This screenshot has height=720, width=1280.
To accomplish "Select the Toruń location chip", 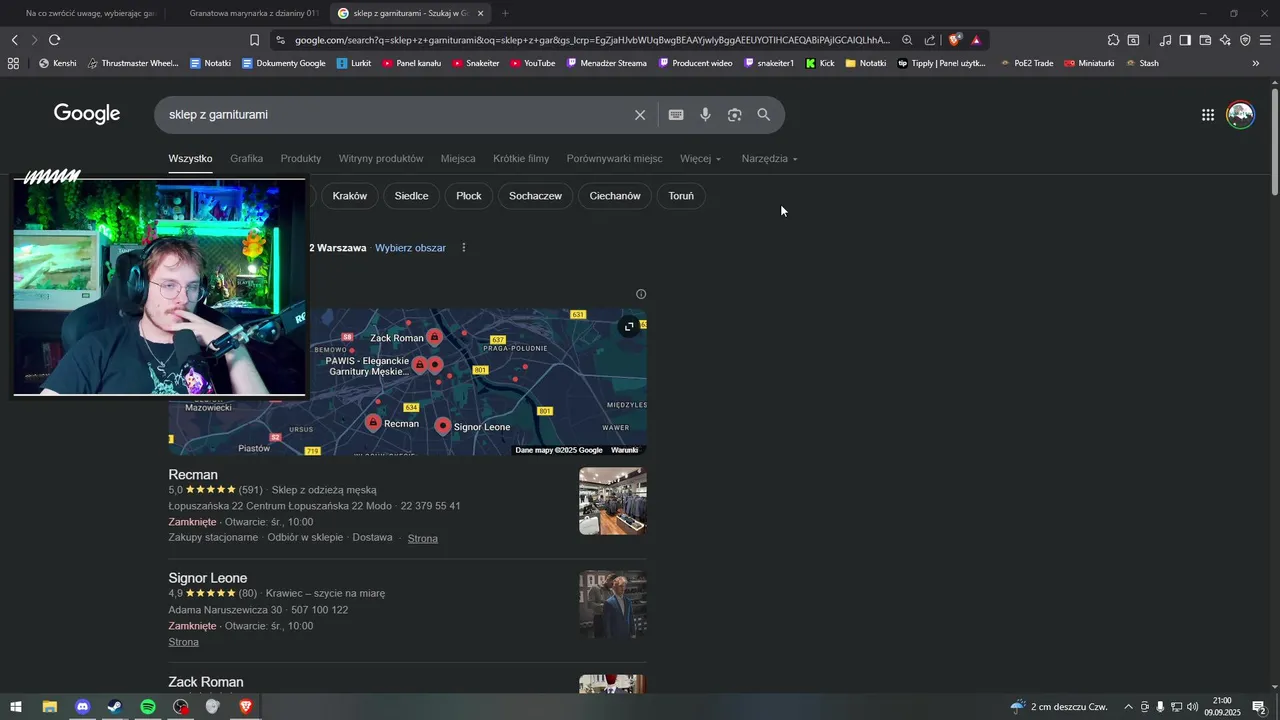I will [681, 196].
